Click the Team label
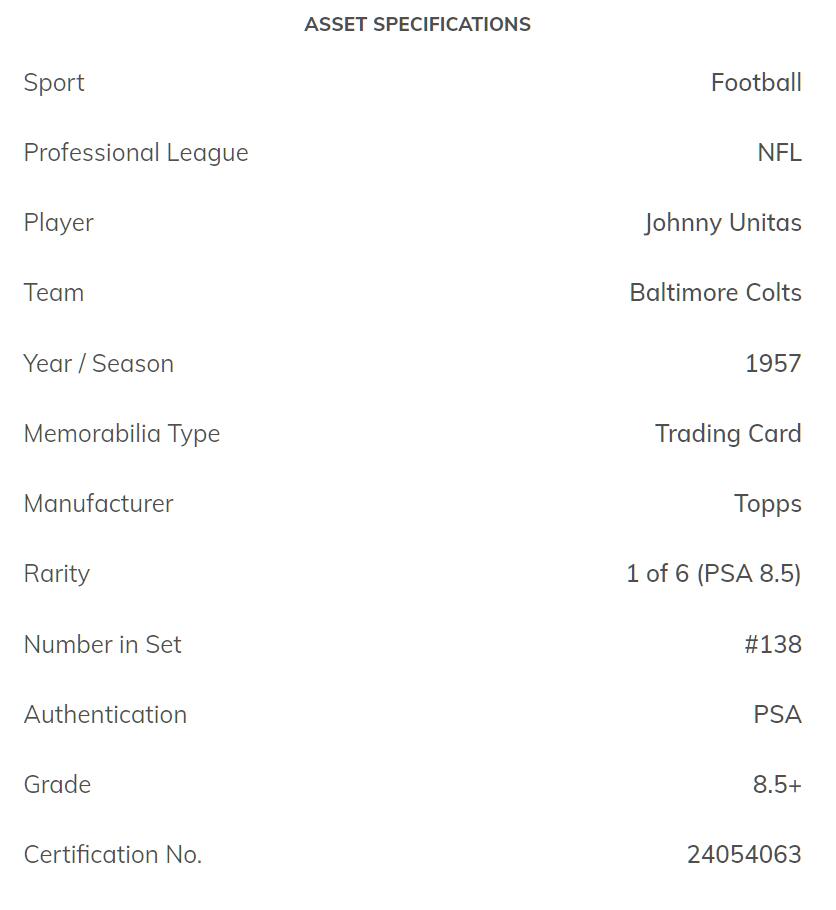 point(54,293)
